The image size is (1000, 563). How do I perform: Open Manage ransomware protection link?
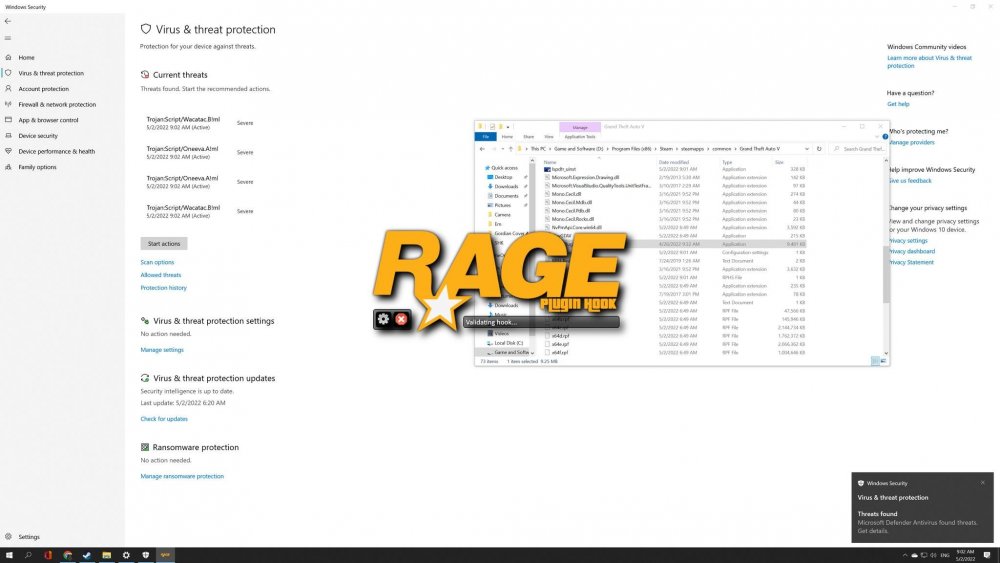click(x=182, y=476)
